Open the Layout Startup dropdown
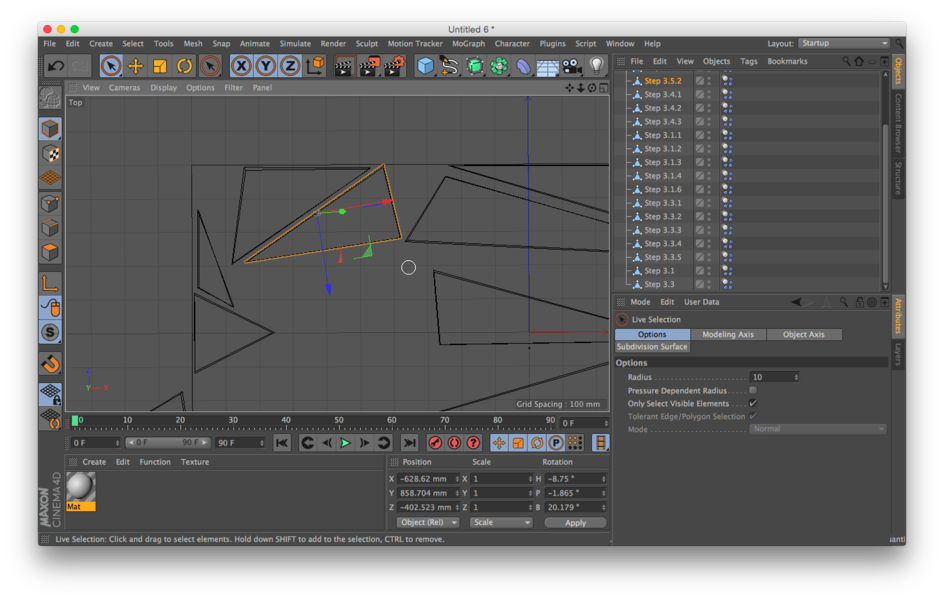The width and height of the screenshot is (944, 600). pos(843,43)
